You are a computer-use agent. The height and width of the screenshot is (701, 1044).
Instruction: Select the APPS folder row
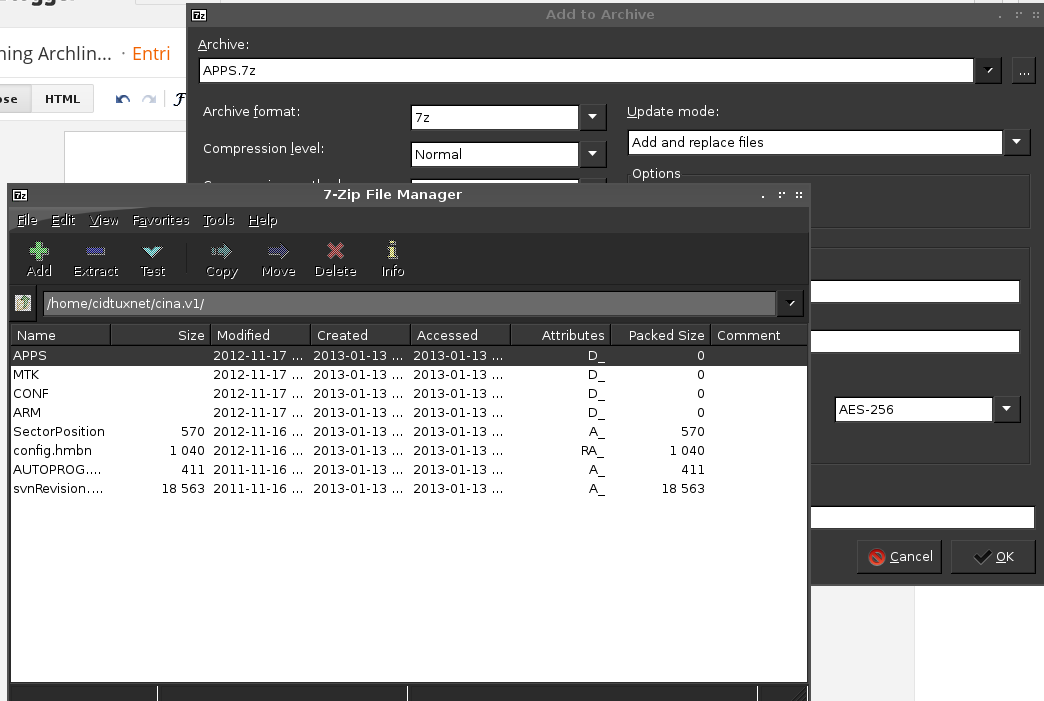point(409,355)
